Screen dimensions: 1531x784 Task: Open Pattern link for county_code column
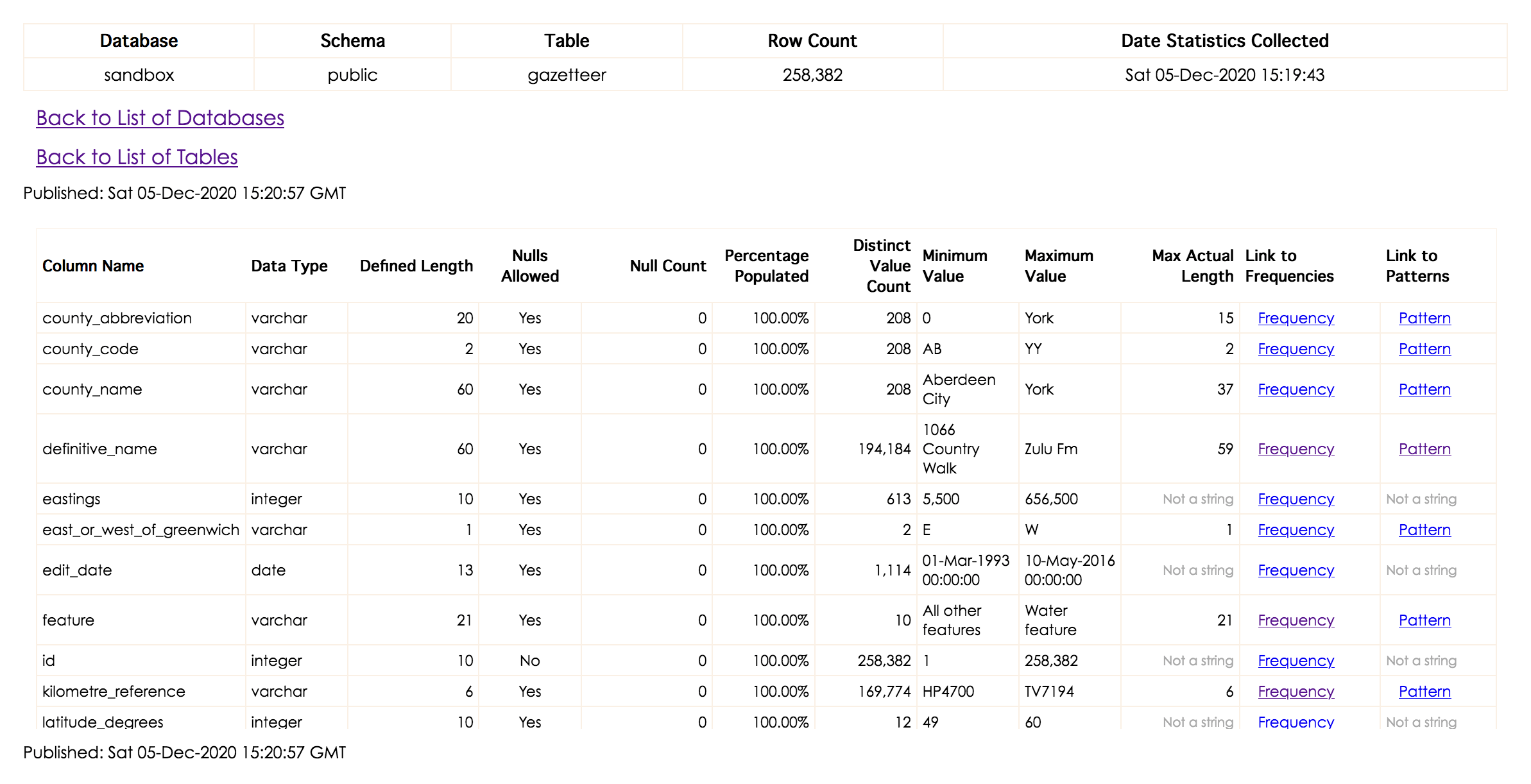1424,348
